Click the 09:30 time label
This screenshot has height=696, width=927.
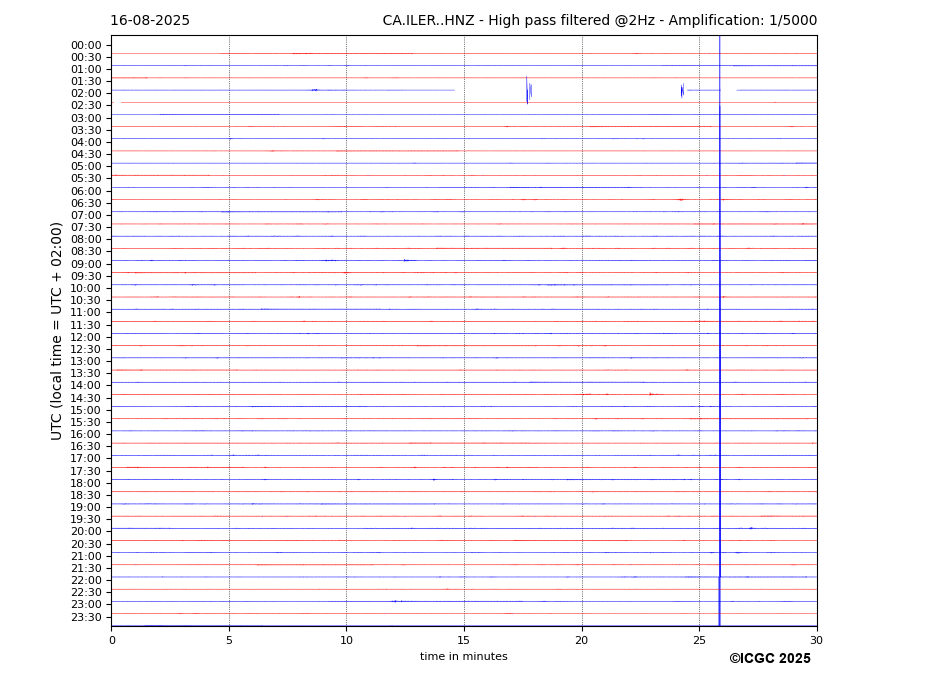(86, 276)
